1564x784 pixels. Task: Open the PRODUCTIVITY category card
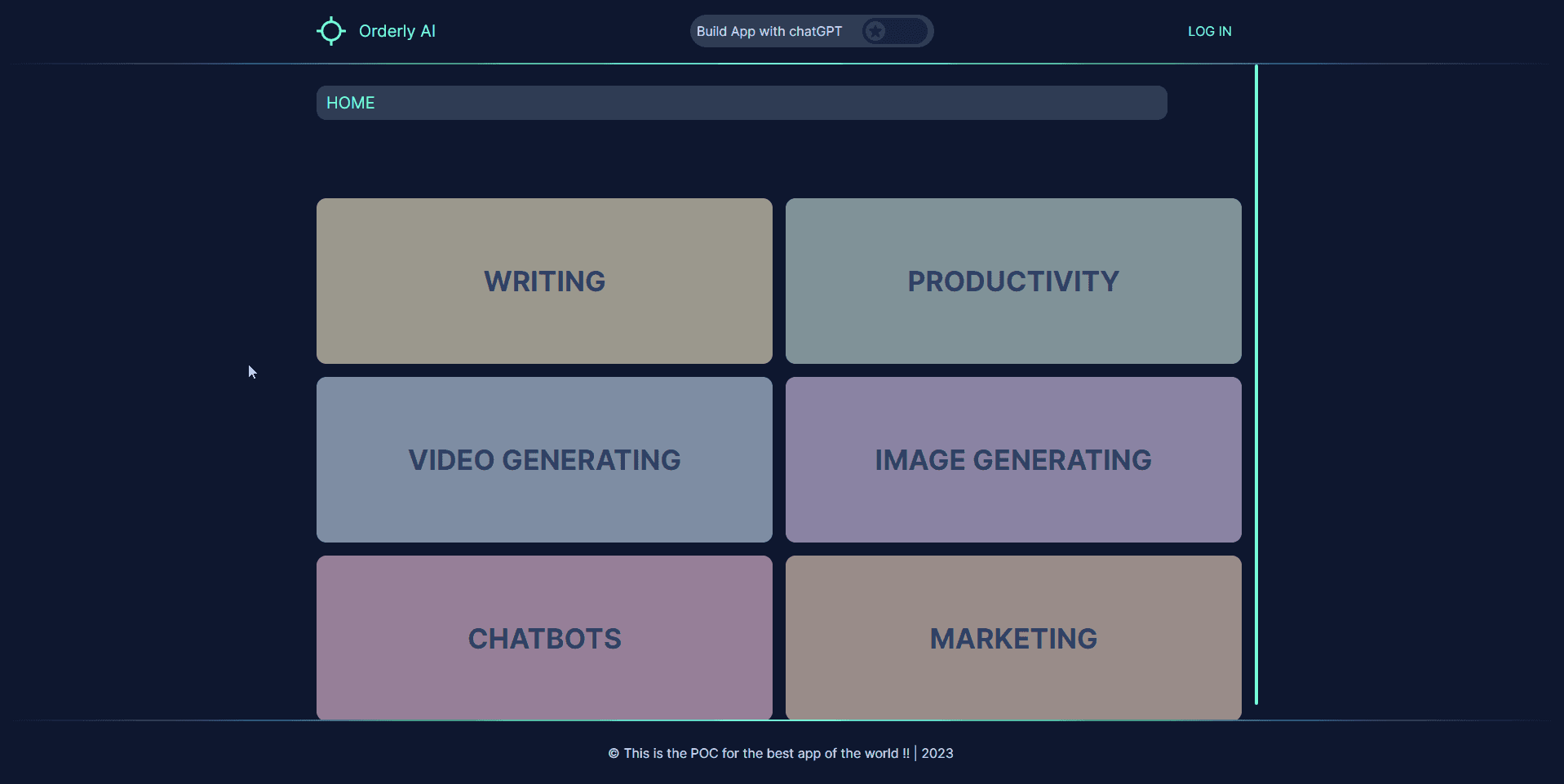point(1013,281)
